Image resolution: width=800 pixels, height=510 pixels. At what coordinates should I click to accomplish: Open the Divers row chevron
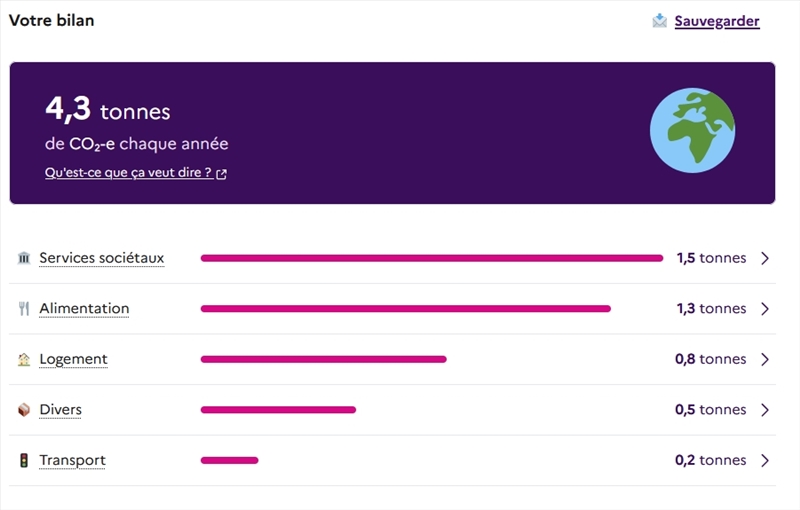[765, 410]
